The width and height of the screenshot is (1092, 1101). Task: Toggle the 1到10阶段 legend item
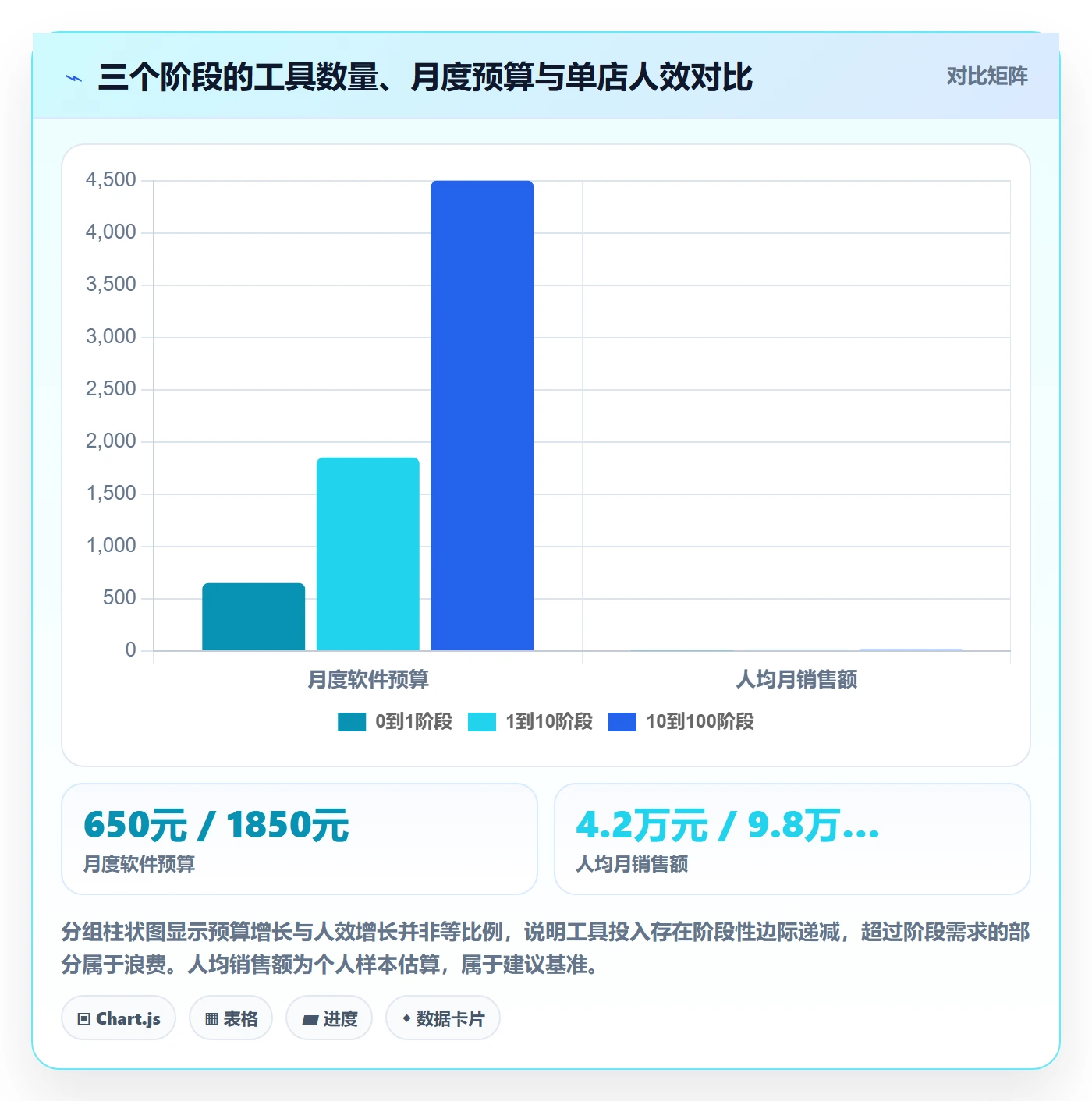pyautogui.click(x=530, y=722)
